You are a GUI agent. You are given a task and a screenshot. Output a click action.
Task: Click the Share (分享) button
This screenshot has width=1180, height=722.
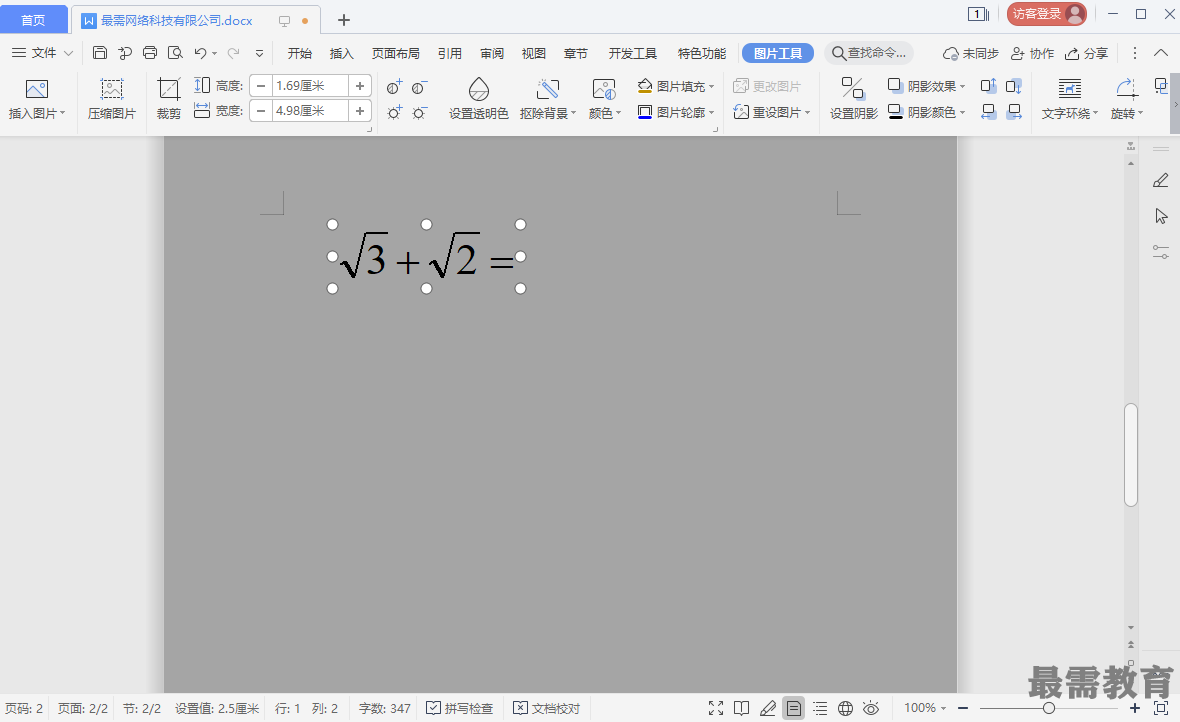pyautogui.click(x=1086, y=53)
